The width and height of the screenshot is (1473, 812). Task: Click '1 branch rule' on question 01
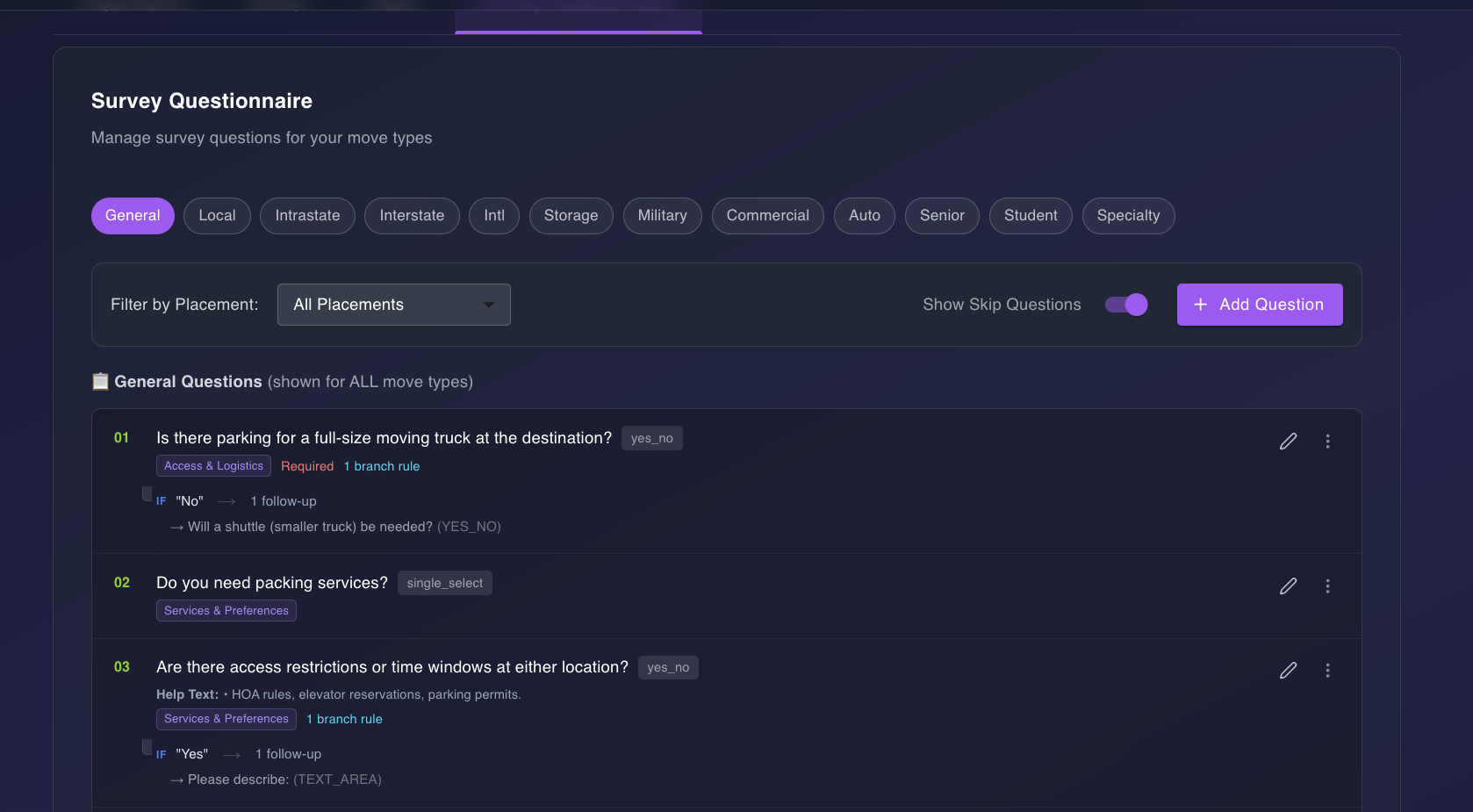(x=382, y=466)
